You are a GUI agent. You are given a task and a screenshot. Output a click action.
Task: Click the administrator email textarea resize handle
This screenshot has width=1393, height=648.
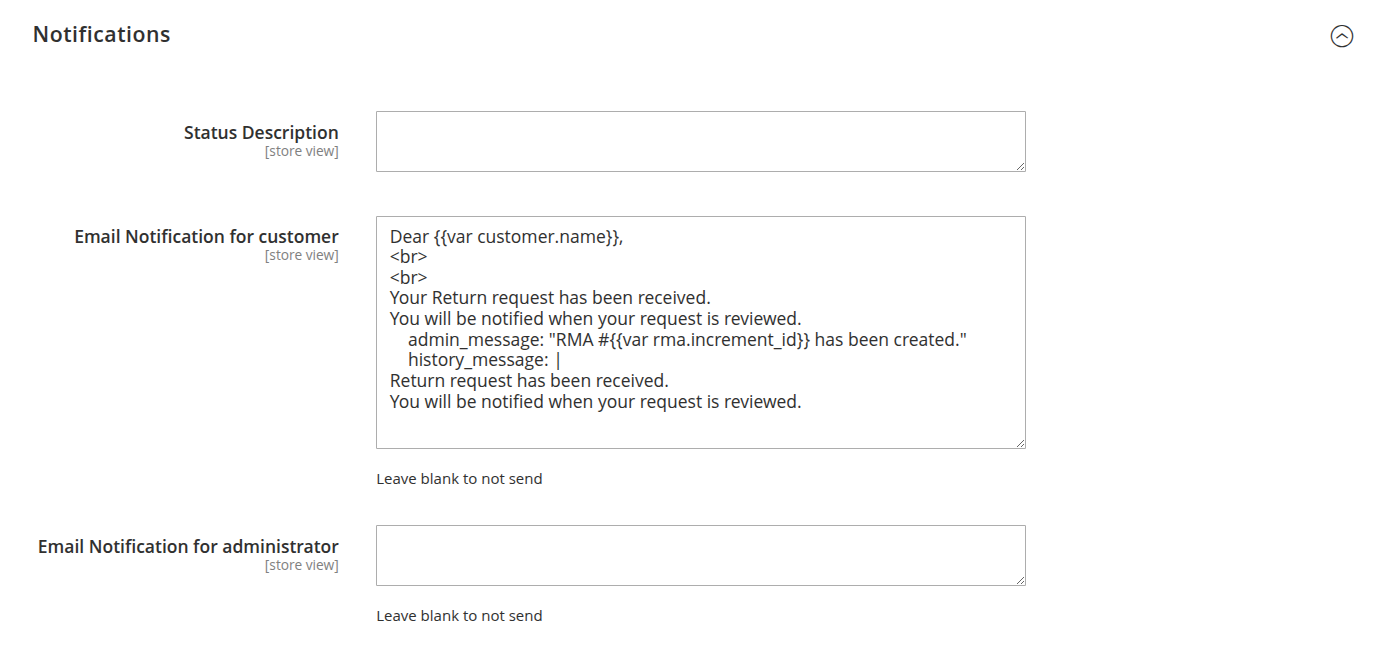click(1020, 580)
